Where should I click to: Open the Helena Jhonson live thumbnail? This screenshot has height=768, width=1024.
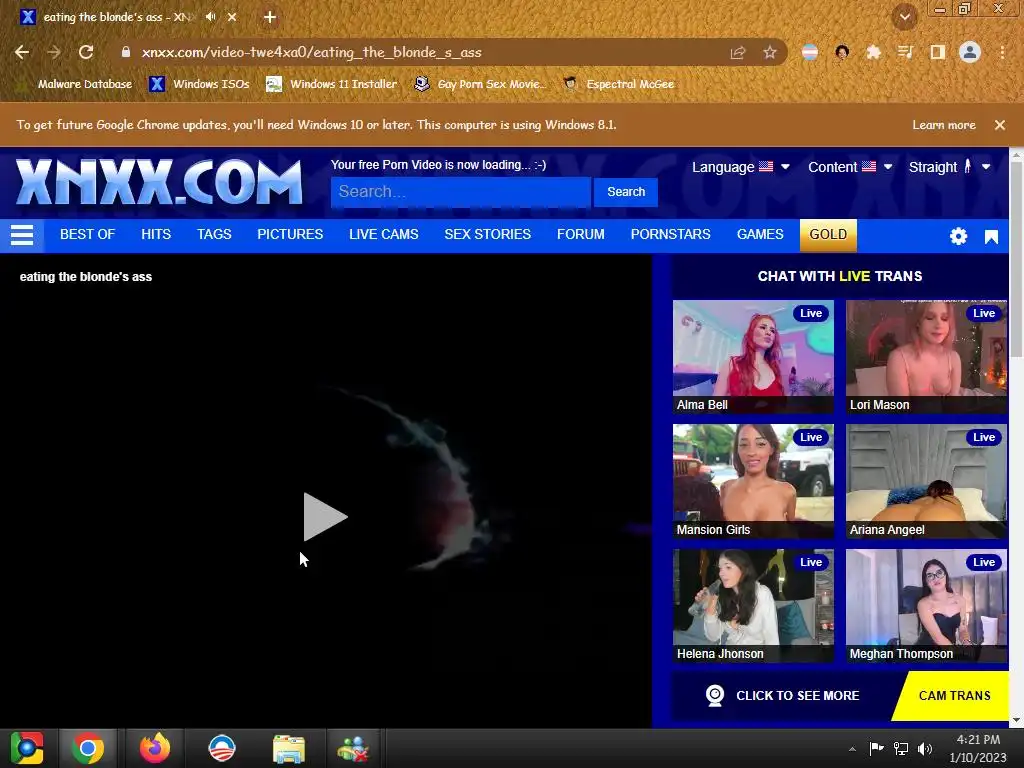[x=753, y=606]
